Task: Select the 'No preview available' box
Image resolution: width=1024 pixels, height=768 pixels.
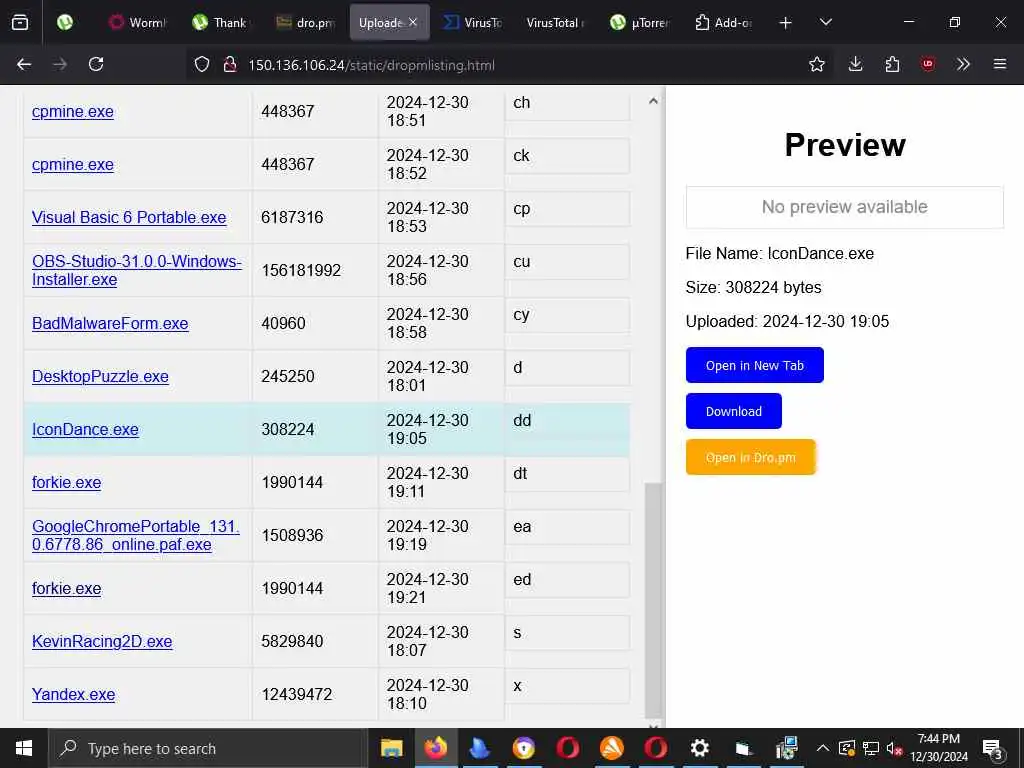Action: [x=844, y=207]
